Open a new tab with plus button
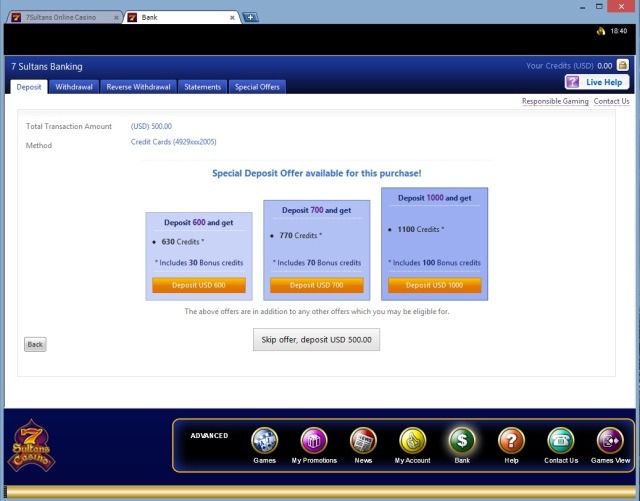The height and width of the screenshot is (501, 640). click(x=250, y=17)
